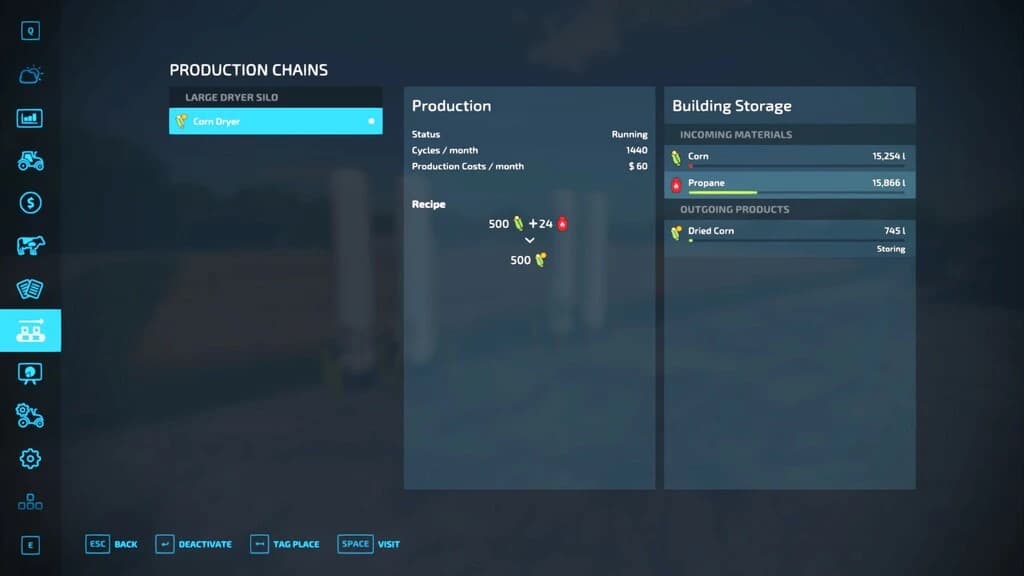Click the Deactivate production button
This screenshot has width=1024, height=576.
tap(193, 544)
